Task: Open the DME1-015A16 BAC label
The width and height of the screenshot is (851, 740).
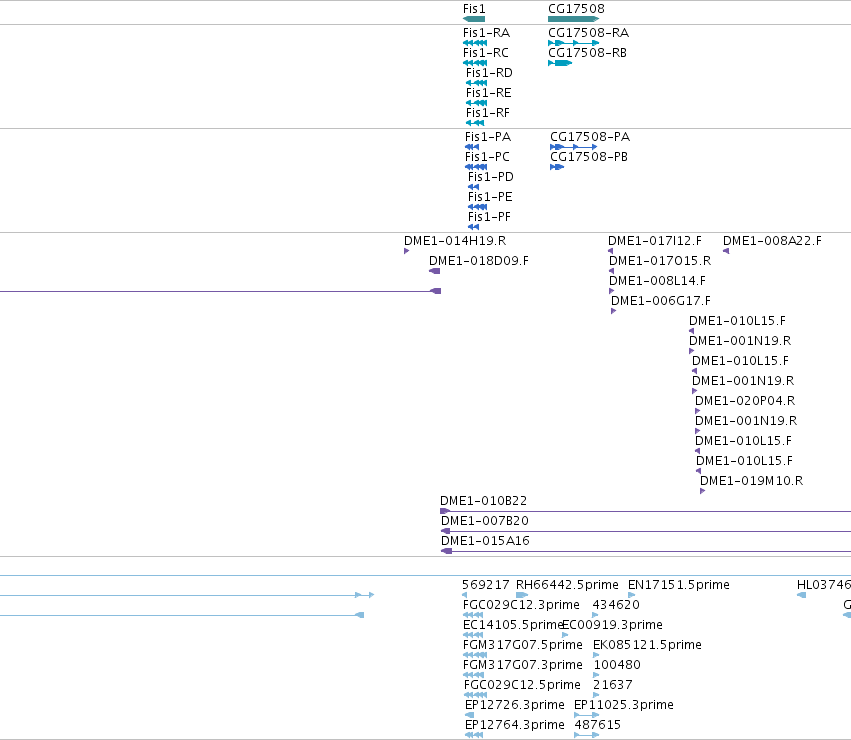Action: tap(485, 541)
